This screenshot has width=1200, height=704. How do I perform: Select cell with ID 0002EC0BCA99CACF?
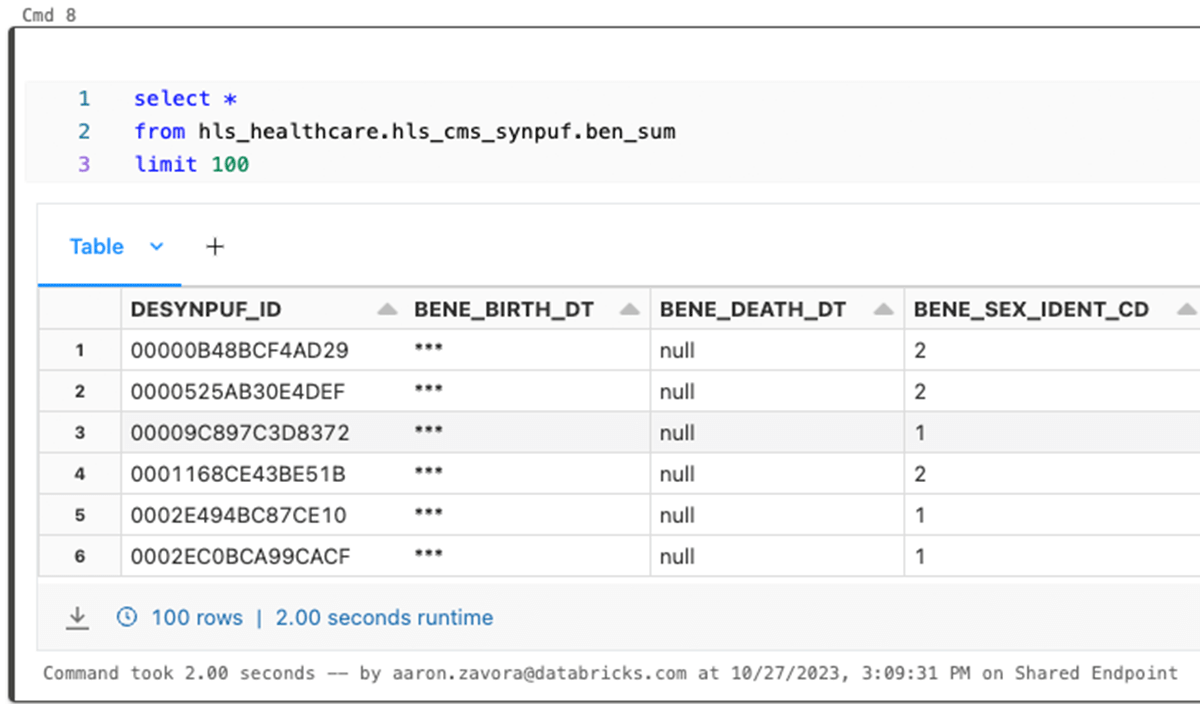click(x=240, y=556)
